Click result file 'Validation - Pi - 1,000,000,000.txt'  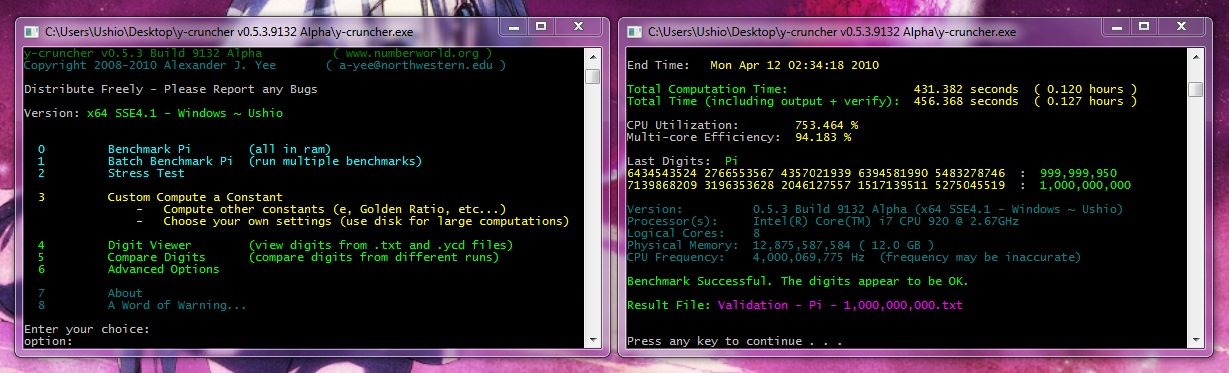click(841, 305)
